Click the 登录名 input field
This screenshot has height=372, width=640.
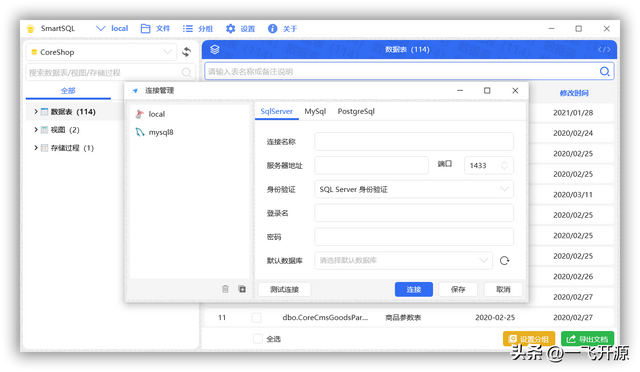(x=414, y=213)
